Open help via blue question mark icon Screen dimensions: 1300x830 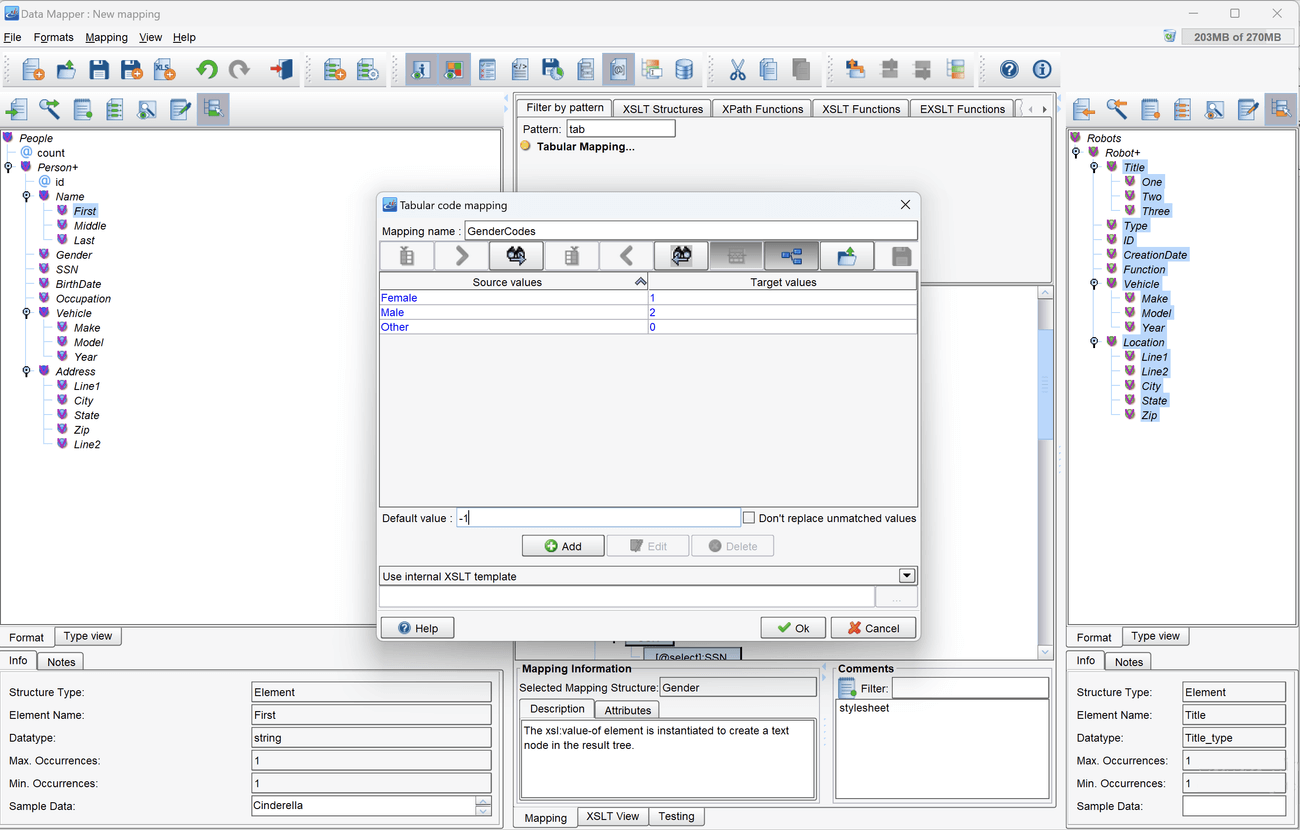pyautogui.click(x=1009, y=69)
